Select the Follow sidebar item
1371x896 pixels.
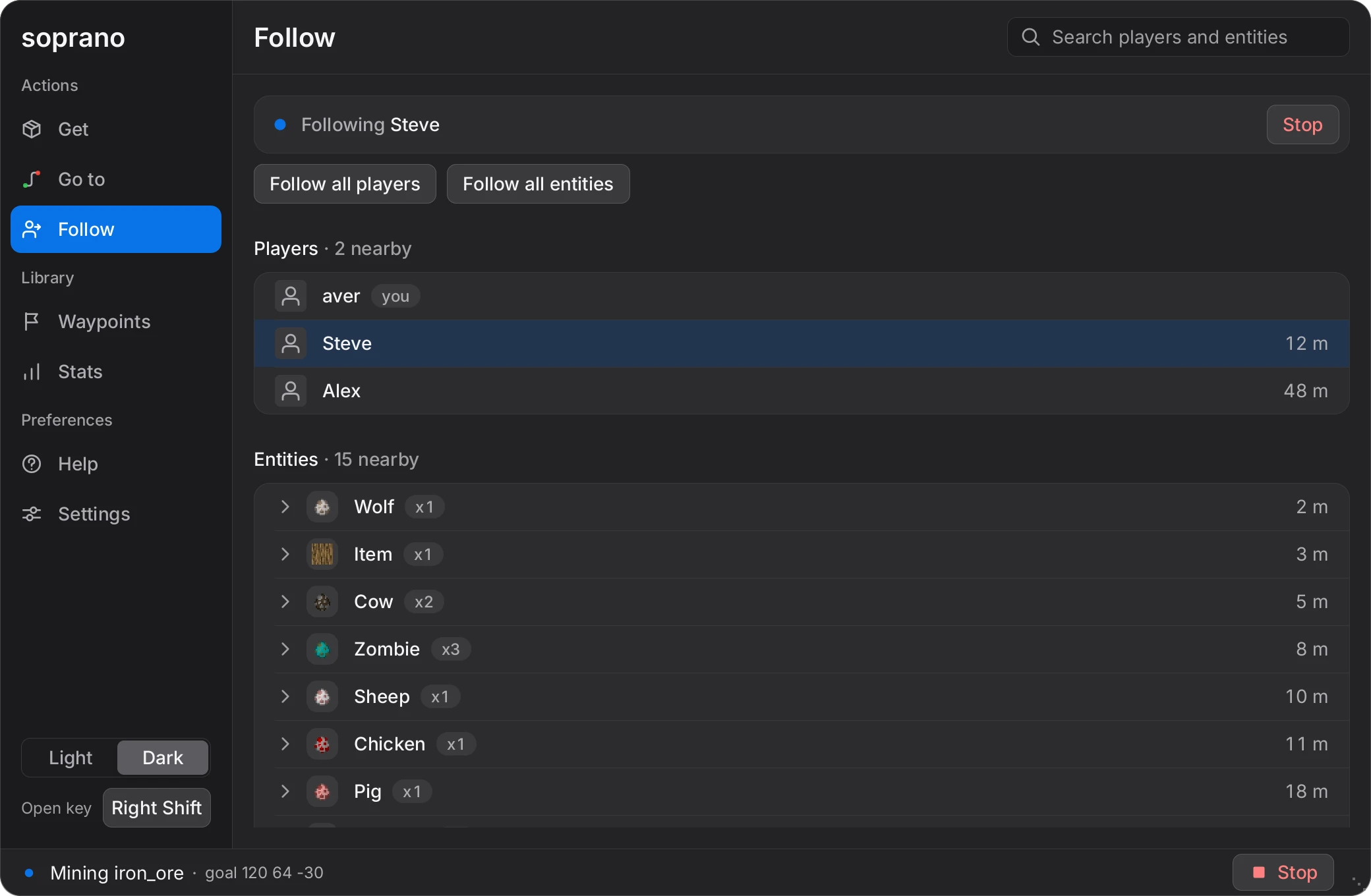point(116,229)
